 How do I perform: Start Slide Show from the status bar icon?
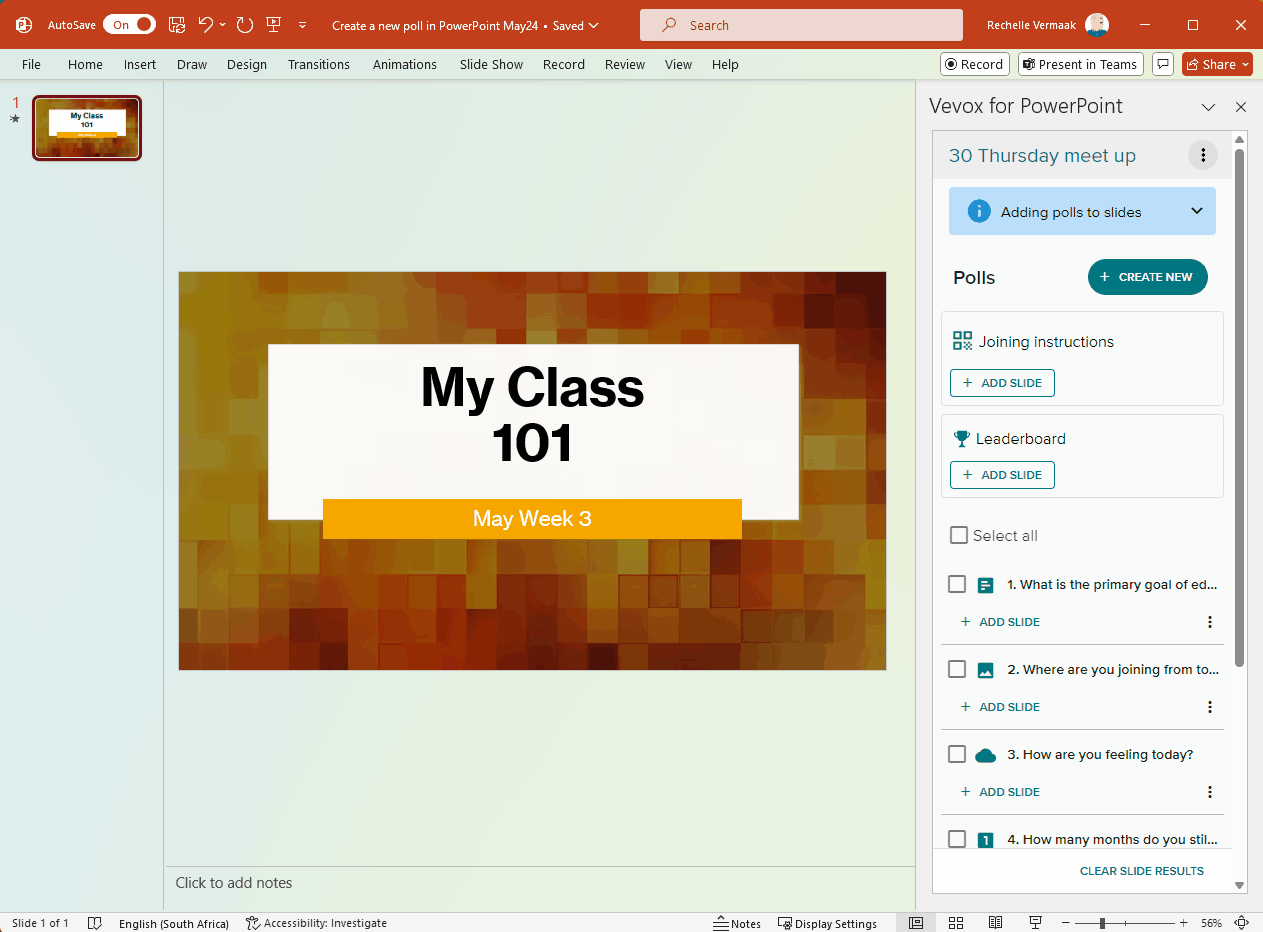(x=1035, y=922)
